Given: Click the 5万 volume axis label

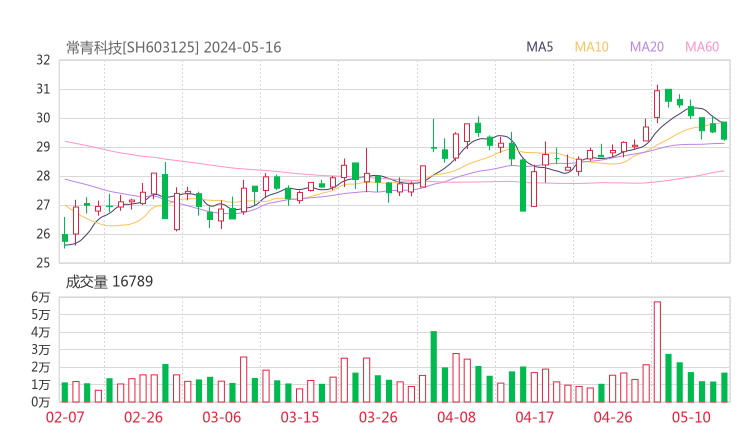Looking at the screenshot, I should click(41, 314).
